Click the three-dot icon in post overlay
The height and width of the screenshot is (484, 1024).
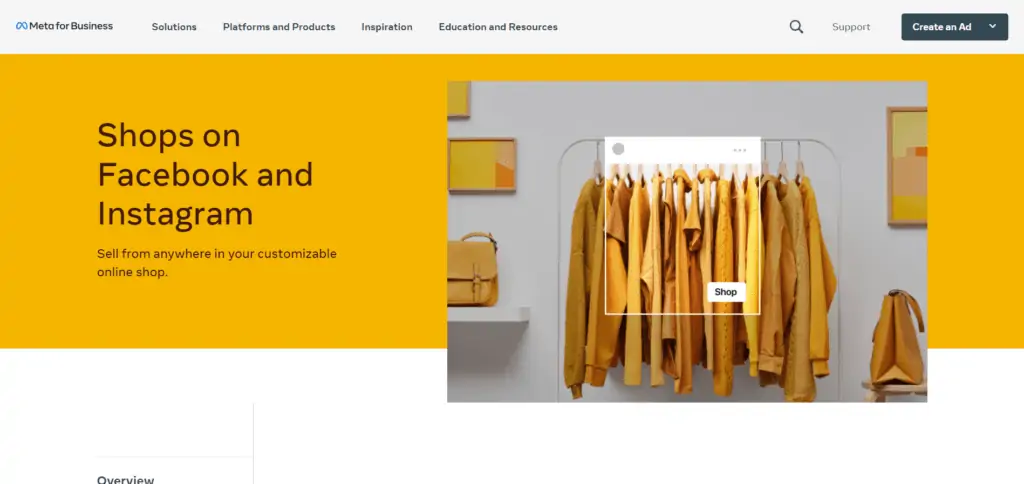pyautogui.click(x=739, y=150)
